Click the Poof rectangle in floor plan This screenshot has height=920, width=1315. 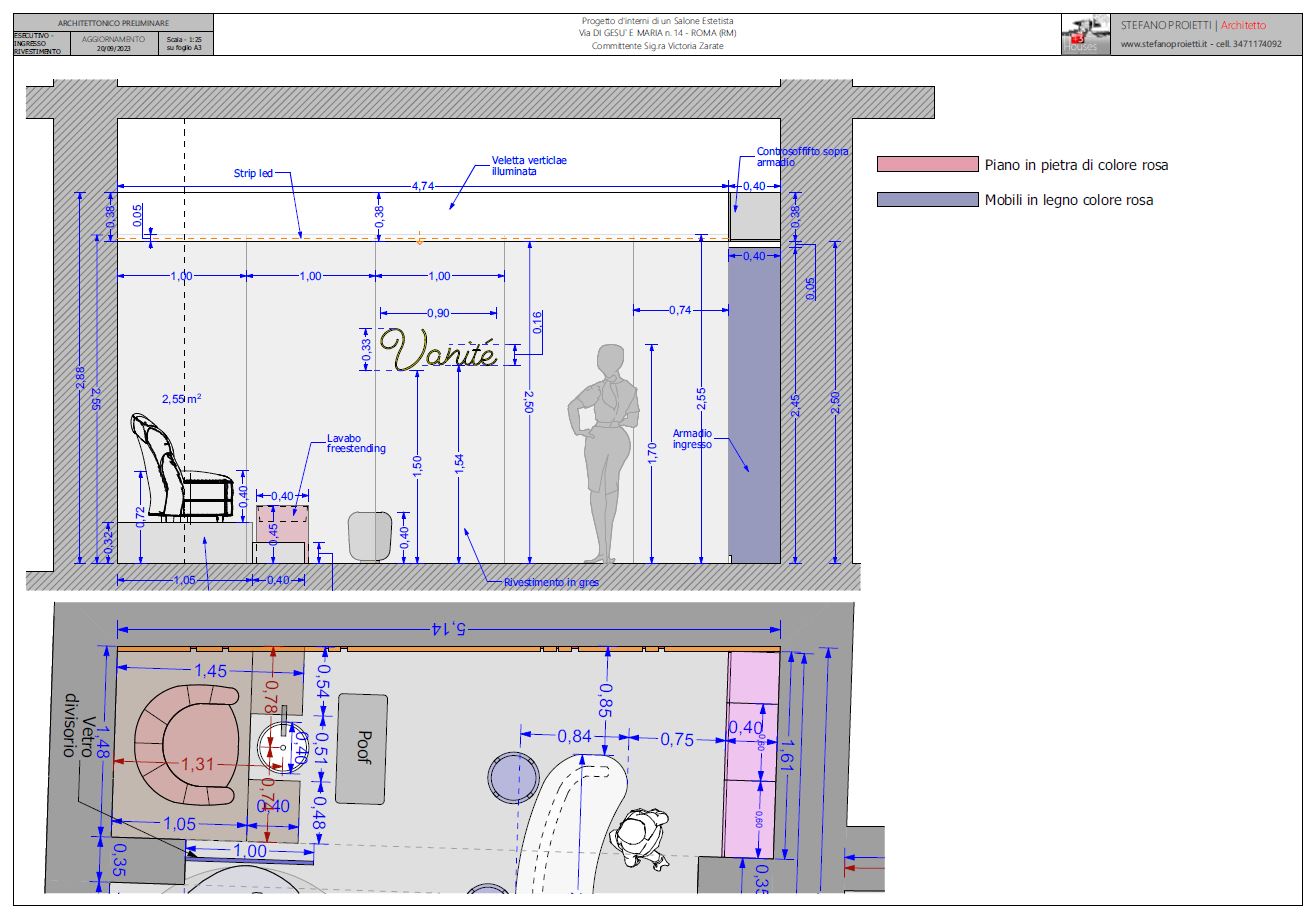[361, 748]
